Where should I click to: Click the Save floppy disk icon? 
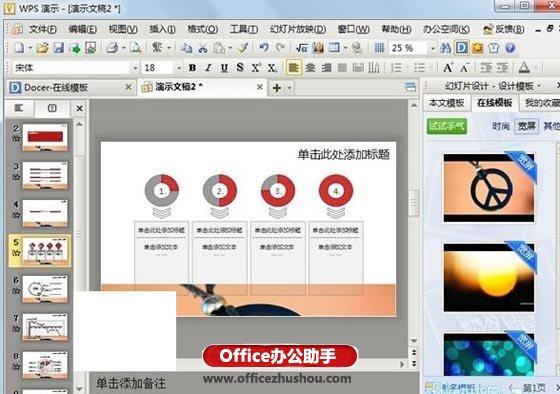[x=58, y=48]
